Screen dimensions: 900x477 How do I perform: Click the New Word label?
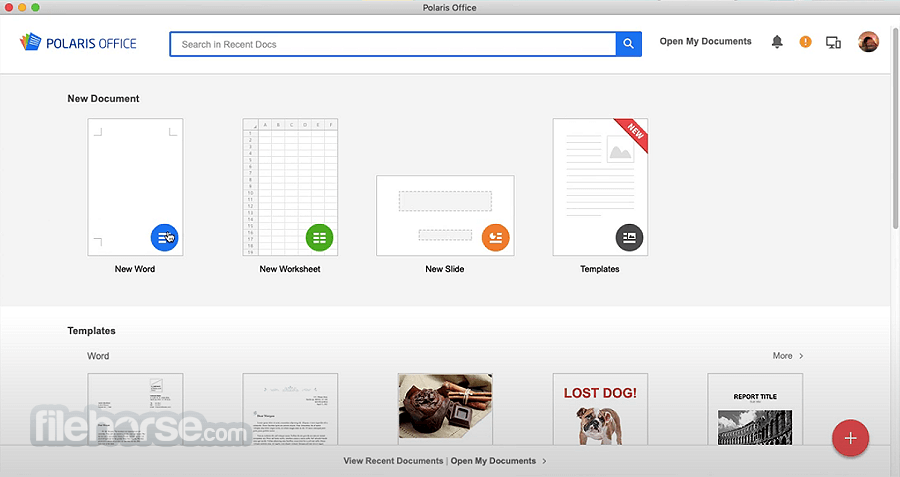135,269
